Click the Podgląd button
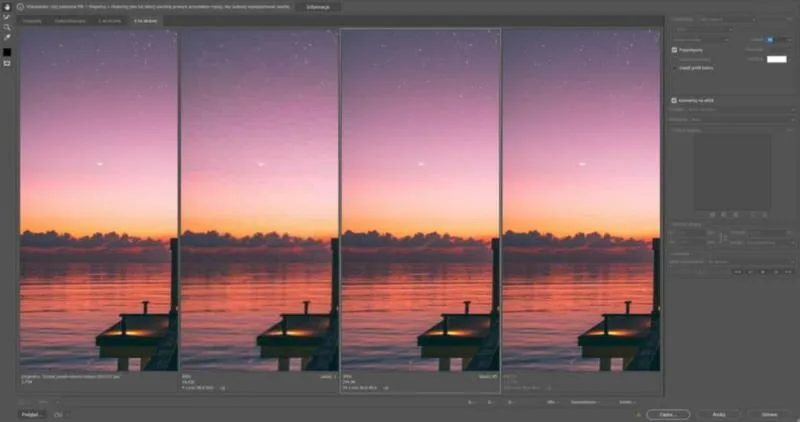Viewport: 800px width, 422px height. pyautogui.click(x=31, y=413)
